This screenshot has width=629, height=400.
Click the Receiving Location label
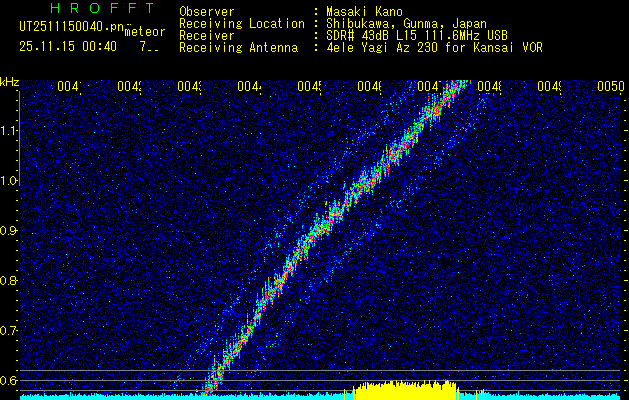coord(242,24)
